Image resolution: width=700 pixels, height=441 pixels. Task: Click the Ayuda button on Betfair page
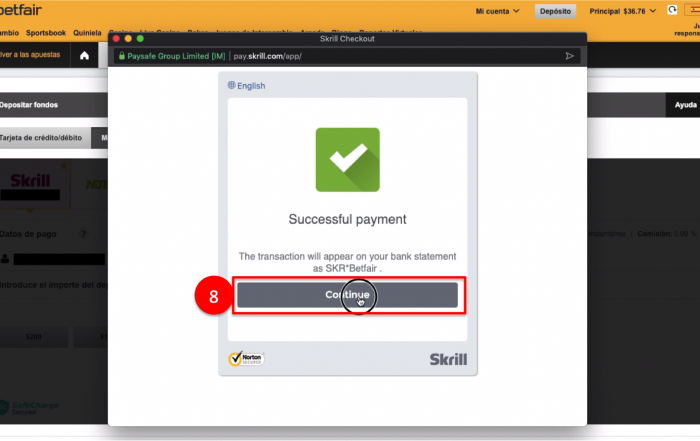click(685, 105)
